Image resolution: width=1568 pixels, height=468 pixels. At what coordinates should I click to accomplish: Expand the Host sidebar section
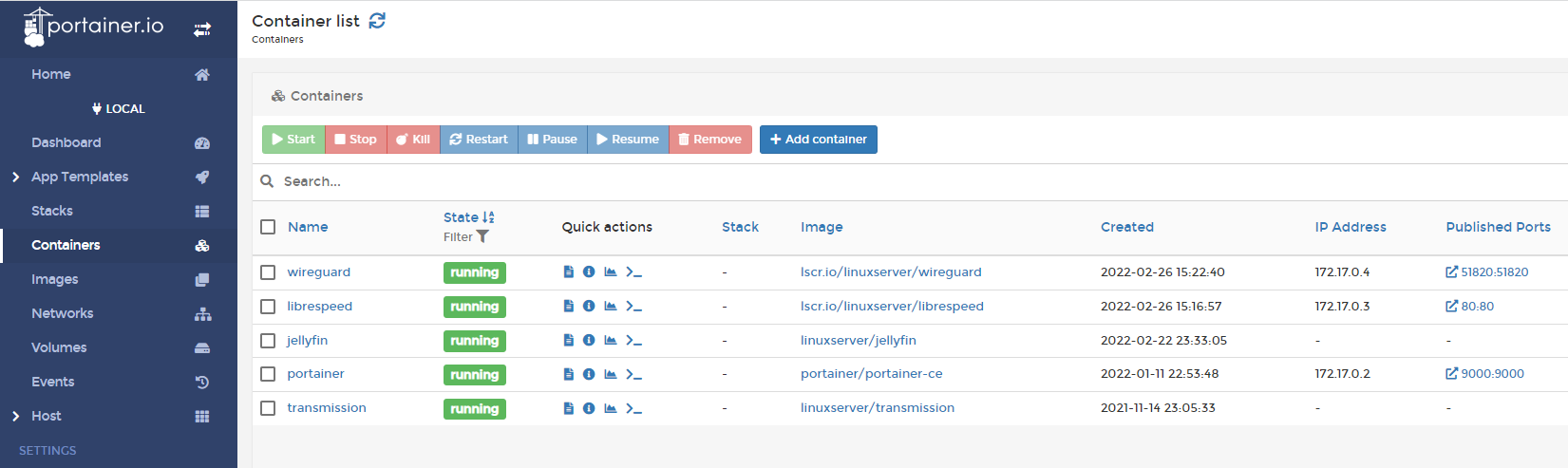coord(46,416)
